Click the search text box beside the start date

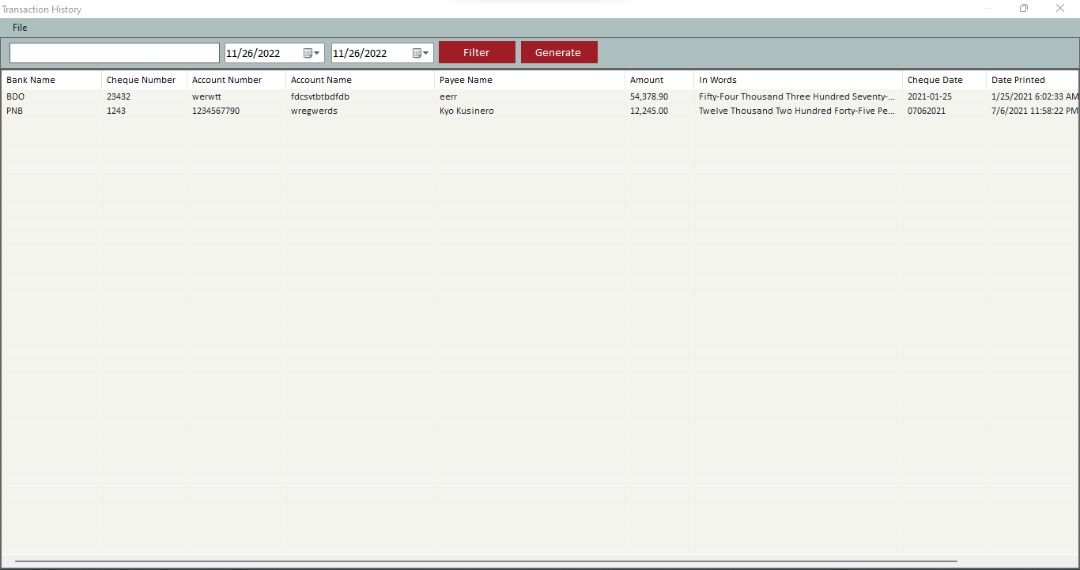(x=114, y=53)
